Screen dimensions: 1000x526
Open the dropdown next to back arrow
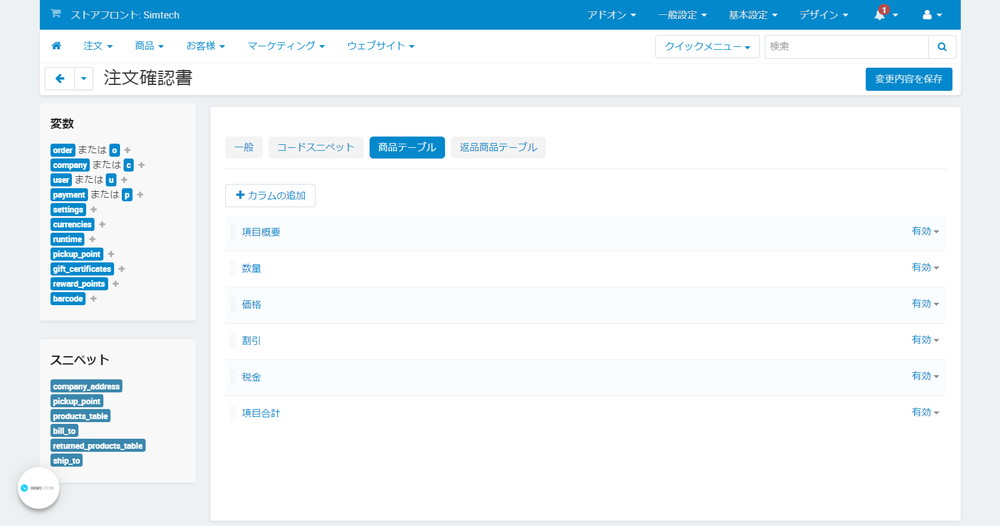tap(84, 78)
